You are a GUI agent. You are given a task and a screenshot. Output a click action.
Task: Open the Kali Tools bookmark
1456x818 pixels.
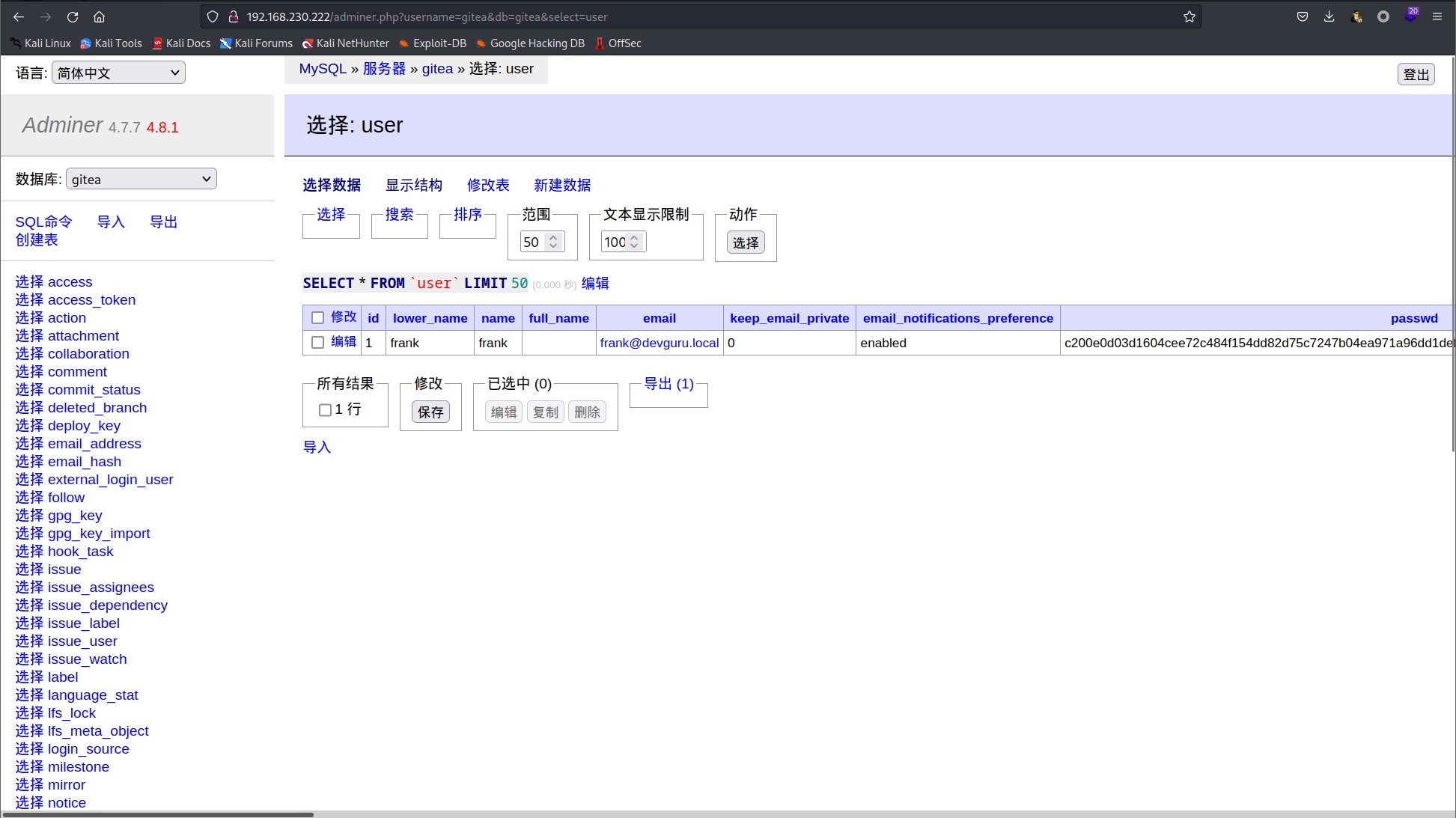coord(111,43)
